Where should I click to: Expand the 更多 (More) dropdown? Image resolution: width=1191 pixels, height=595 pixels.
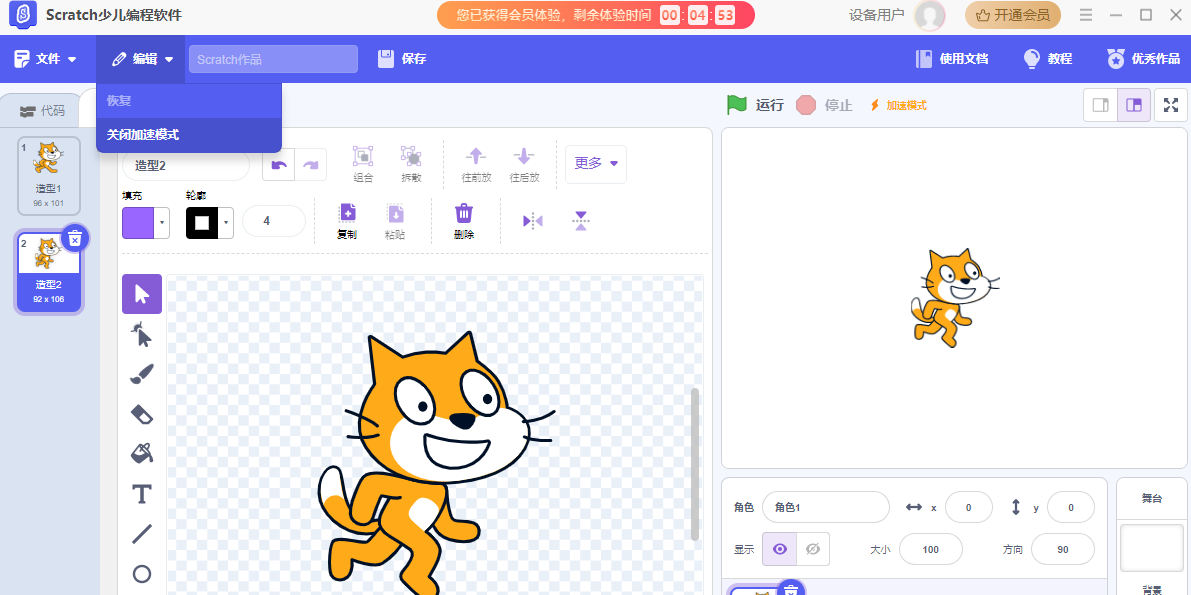point(596,164)
